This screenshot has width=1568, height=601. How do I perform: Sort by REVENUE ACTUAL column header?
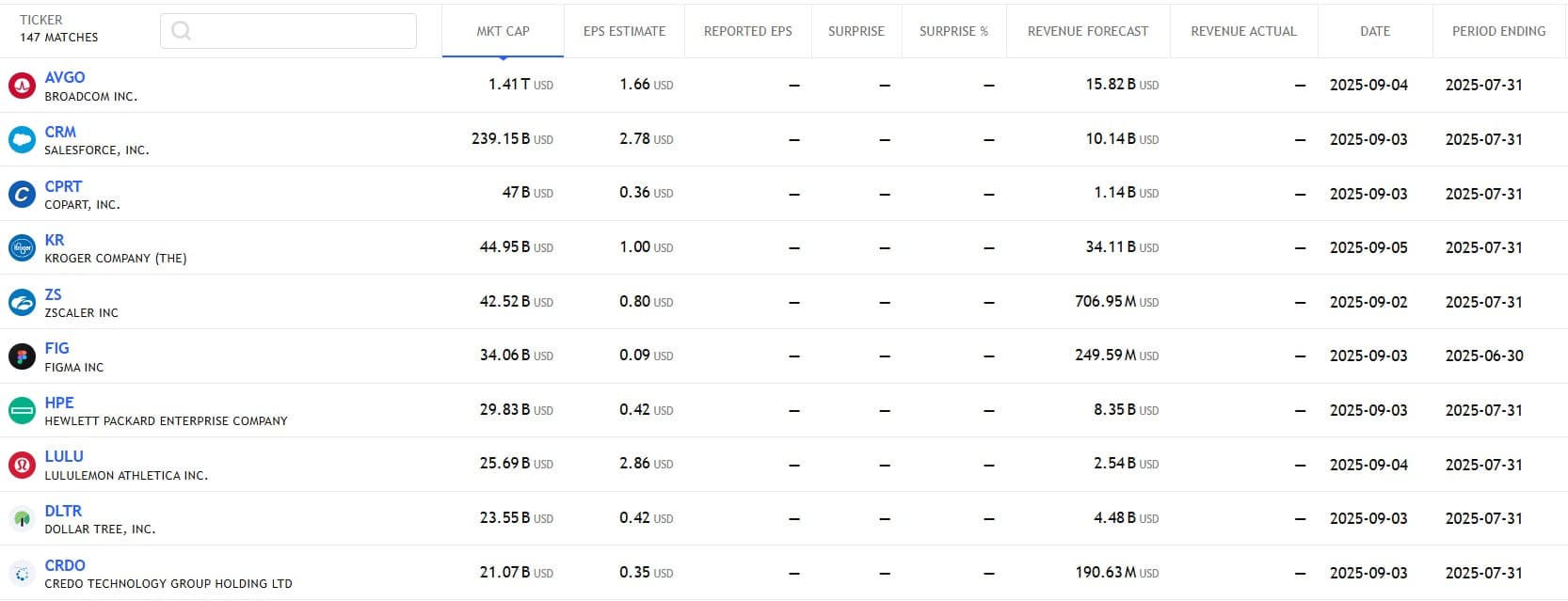(x=1243, y=31)
